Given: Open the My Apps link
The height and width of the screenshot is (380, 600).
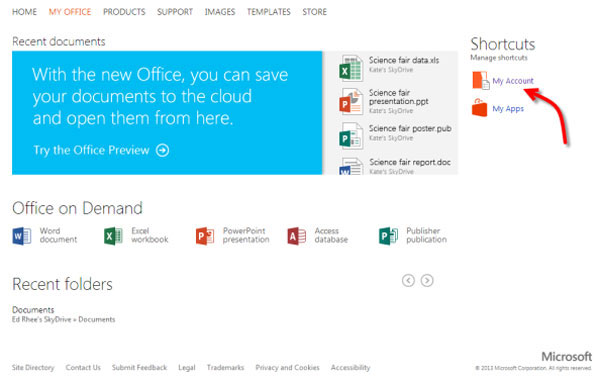Looking at the screenshot, I should [x=508, y=109].
